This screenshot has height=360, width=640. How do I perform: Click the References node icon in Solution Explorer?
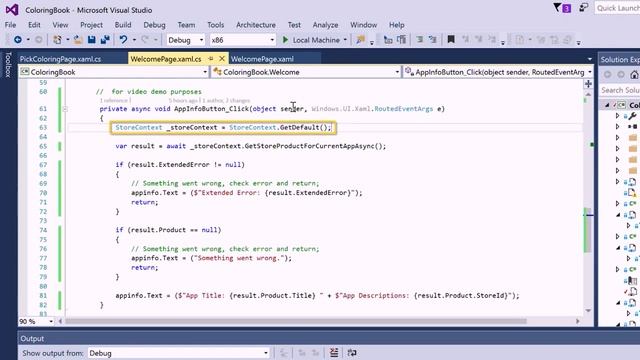(x=633, y=127)
